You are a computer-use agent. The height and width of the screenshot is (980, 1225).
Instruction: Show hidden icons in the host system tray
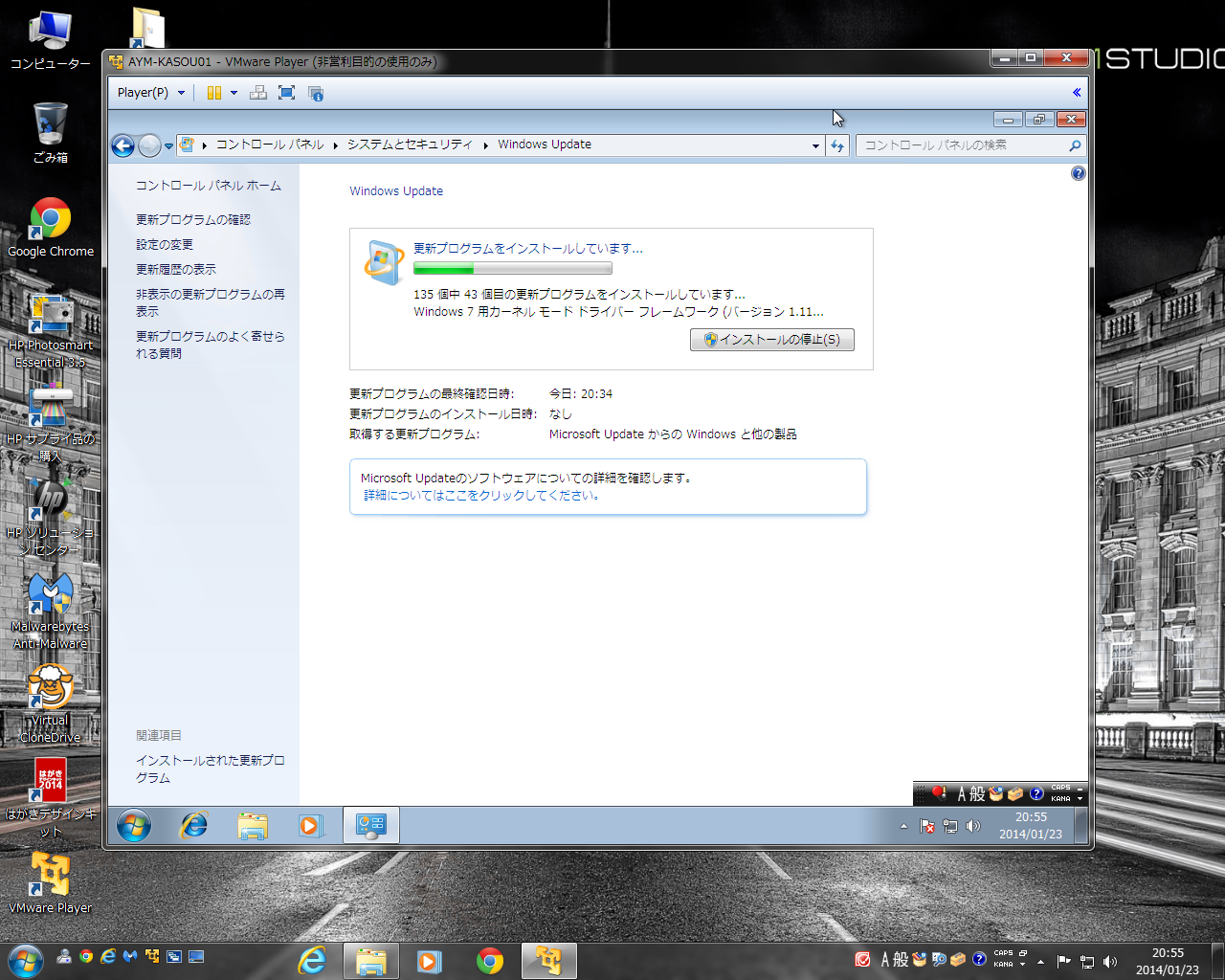1040,961
